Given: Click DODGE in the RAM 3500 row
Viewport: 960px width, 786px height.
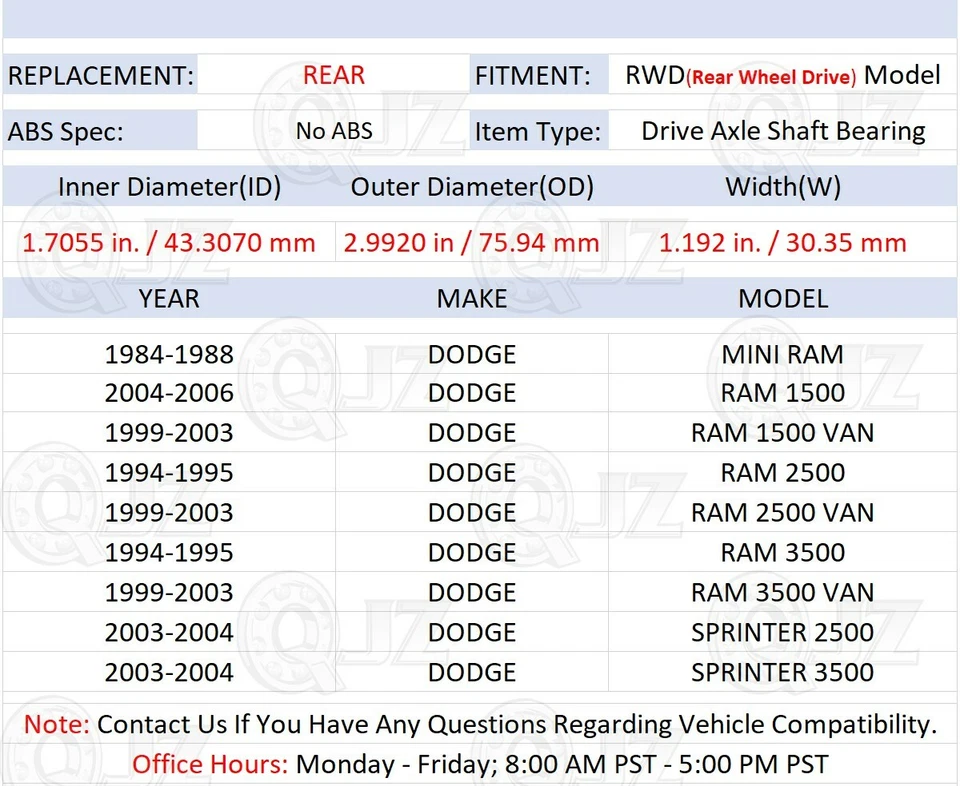Looking at the screenshot, I should [x=472, y=552].
